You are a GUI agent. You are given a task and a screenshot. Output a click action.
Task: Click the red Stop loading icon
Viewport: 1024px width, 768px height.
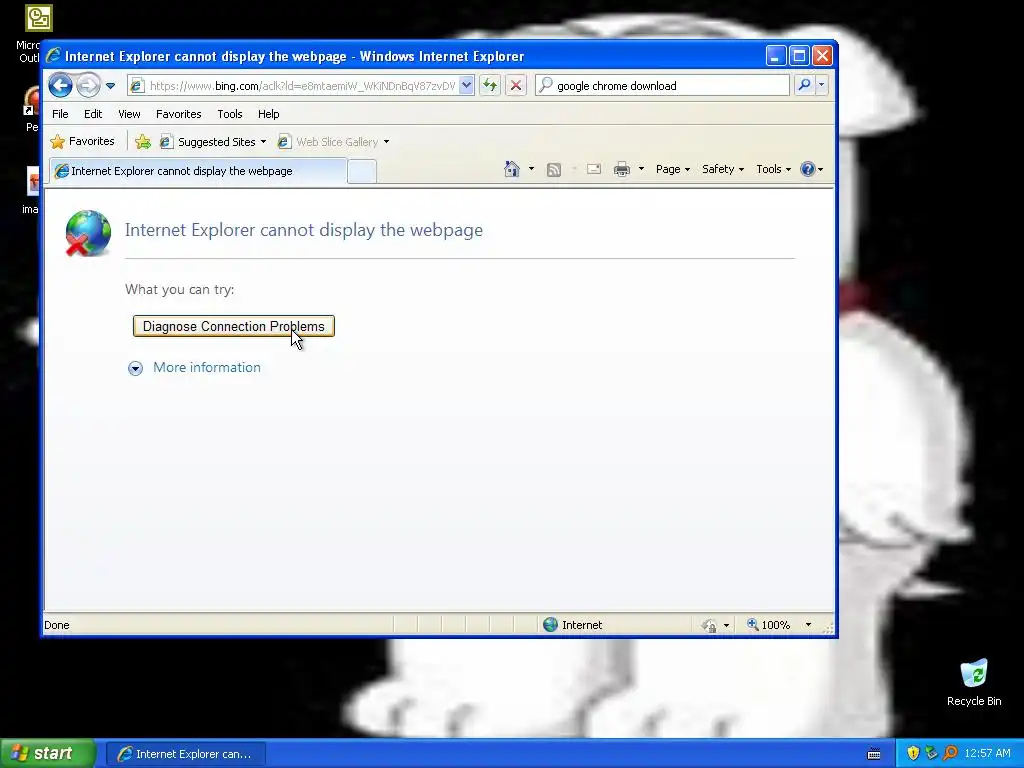pos(516,86)
